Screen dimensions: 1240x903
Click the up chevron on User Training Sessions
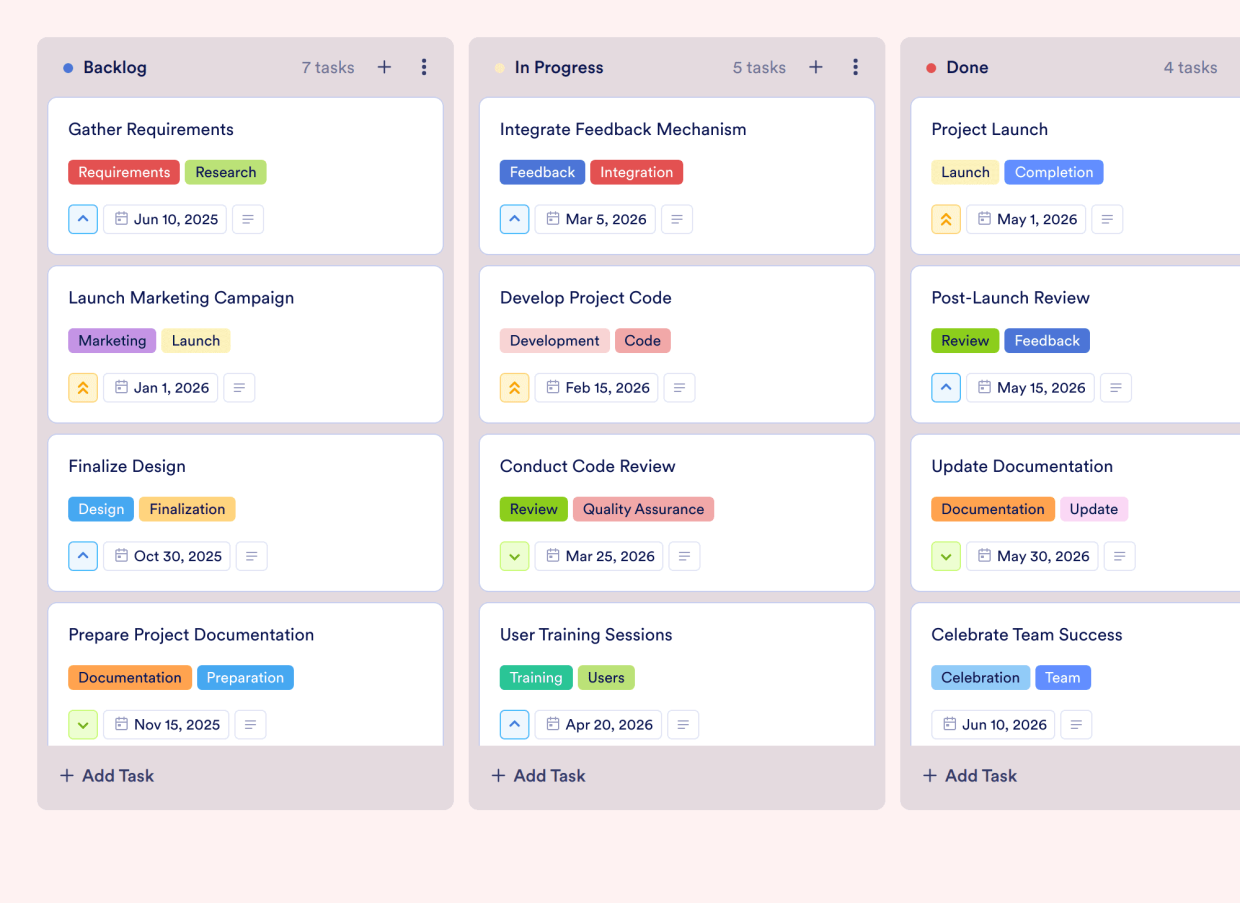(x=514, y=724)
